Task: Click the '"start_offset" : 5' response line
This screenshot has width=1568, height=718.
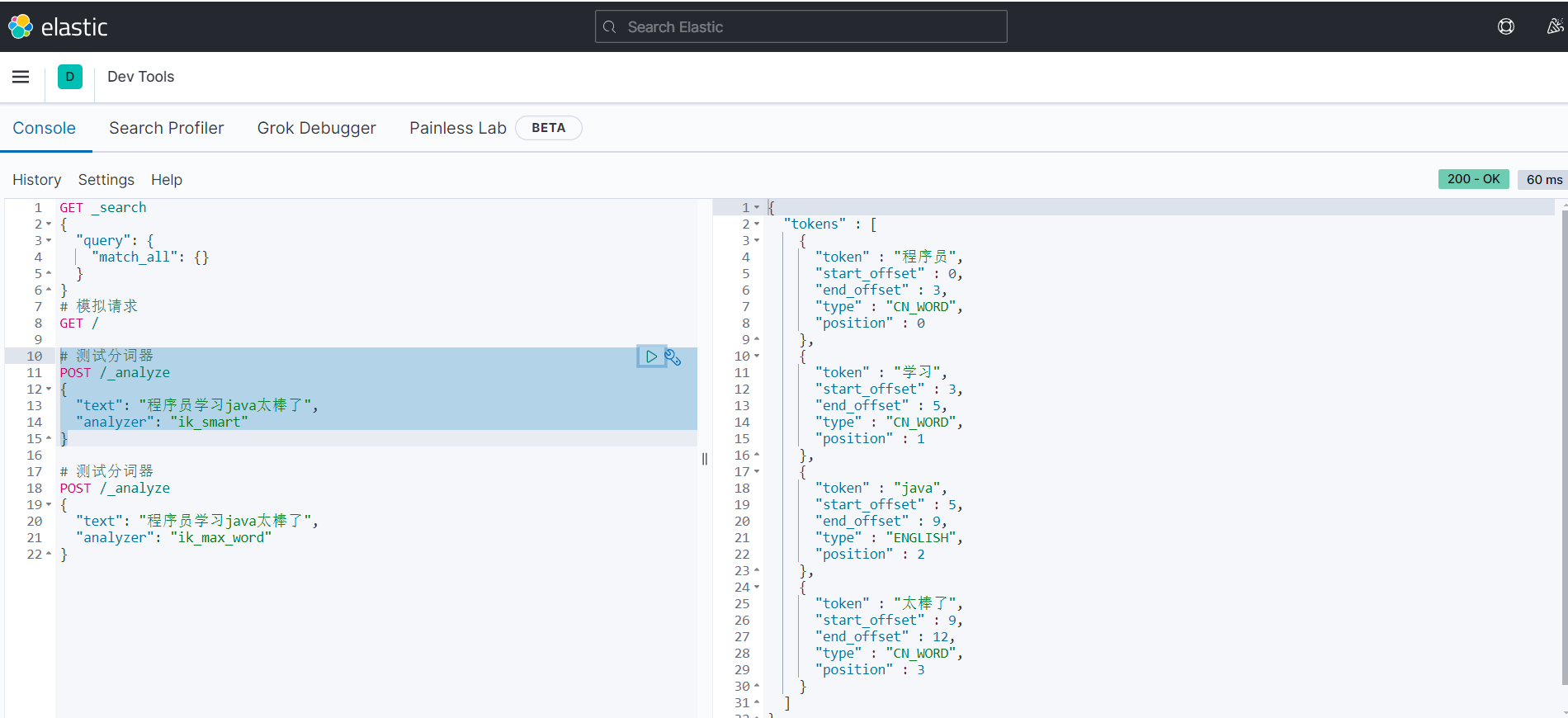Action: (x=890, y=505)
